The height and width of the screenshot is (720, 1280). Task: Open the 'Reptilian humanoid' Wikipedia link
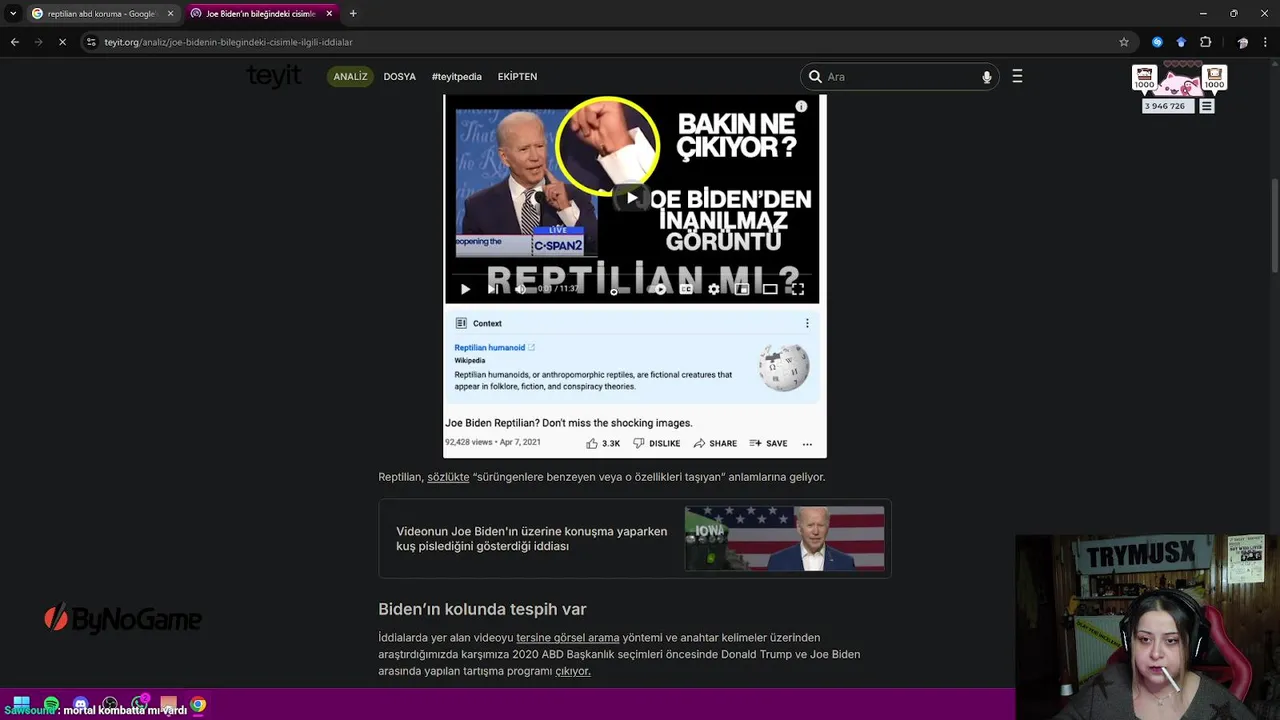tap(490, 347)
